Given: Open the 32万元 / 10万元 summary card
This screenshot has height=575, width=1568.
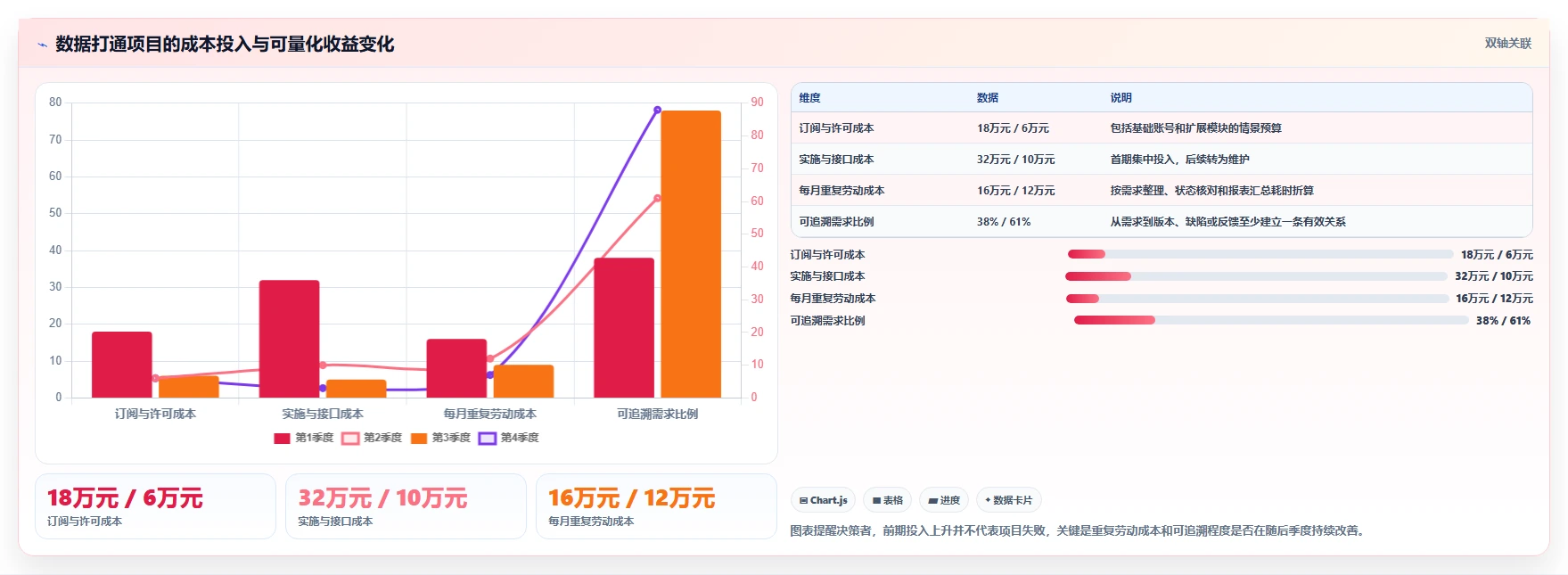Looking at the screenshot, I should [406, 506].
